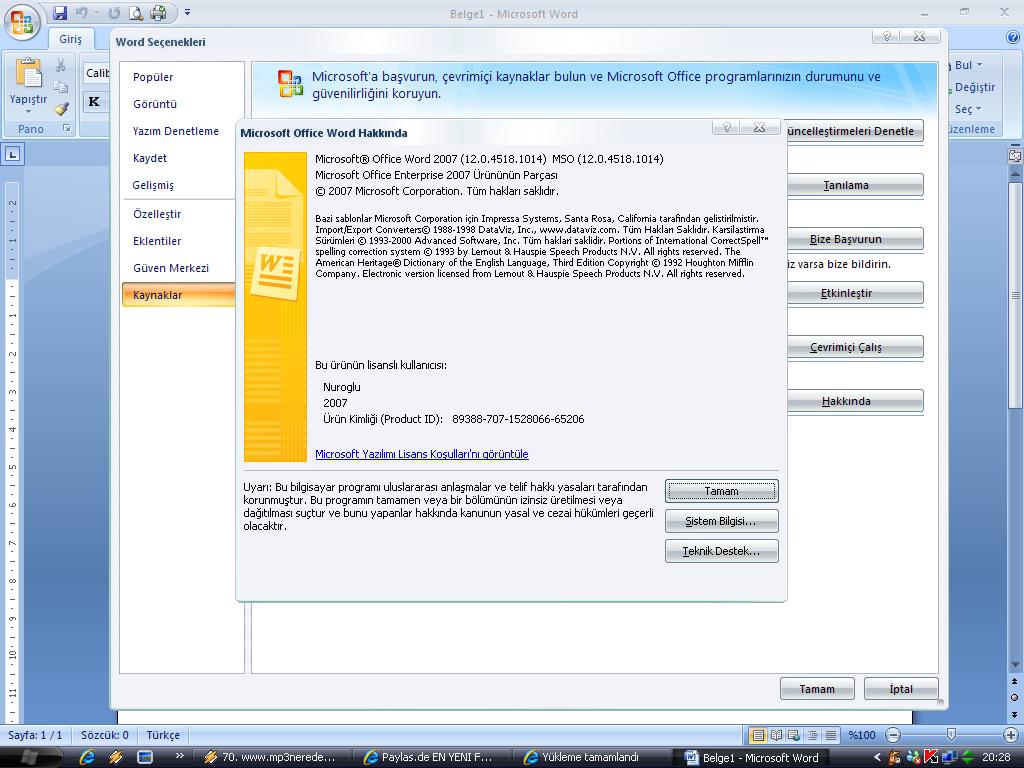Click the Etkinleştir button
This screenshot has width=1024, height=768.
856,293
